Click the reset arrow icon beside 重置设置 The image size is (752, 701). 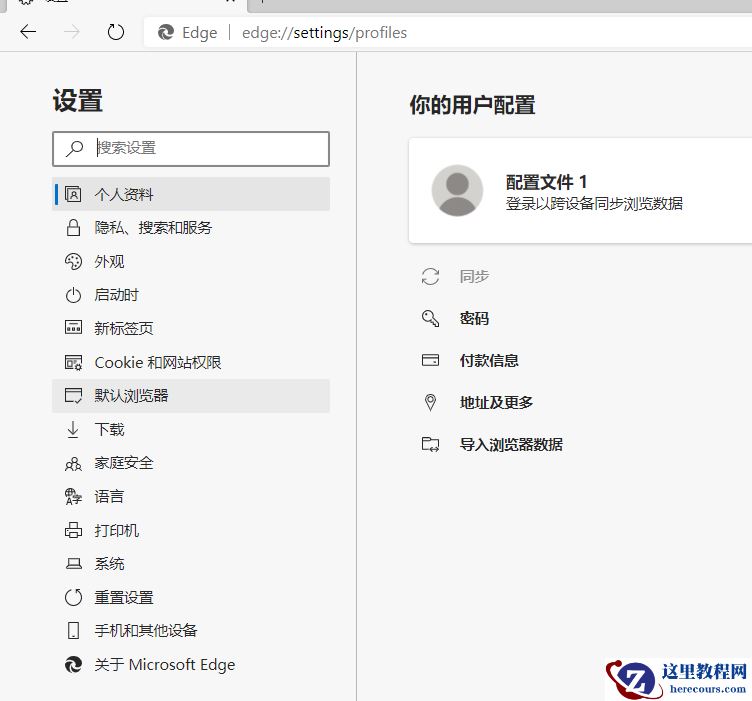tap(73, 597)
